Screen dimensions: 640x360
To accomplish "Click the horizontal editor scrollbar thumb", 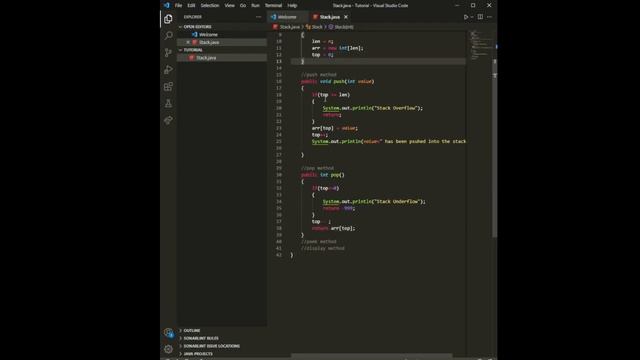I will pyautogui.click(x=371, y=356).
